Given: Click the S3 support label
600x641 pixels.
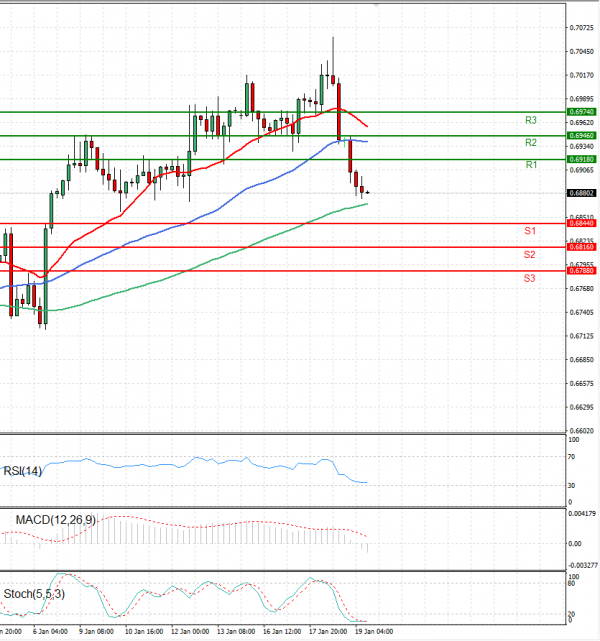Looking at the screenshot, I should coord(529,278).
